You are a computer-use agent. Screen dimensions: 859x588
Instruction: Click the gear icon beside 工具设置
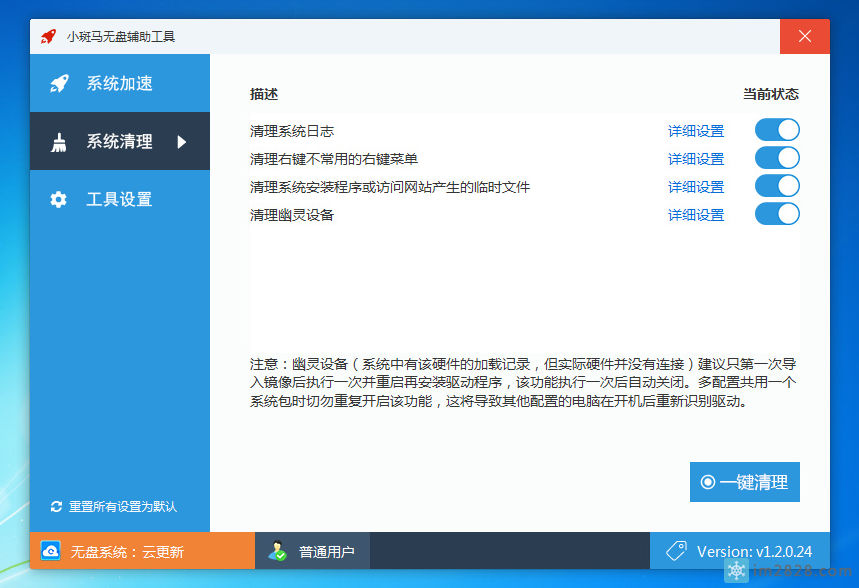(59, 199)
